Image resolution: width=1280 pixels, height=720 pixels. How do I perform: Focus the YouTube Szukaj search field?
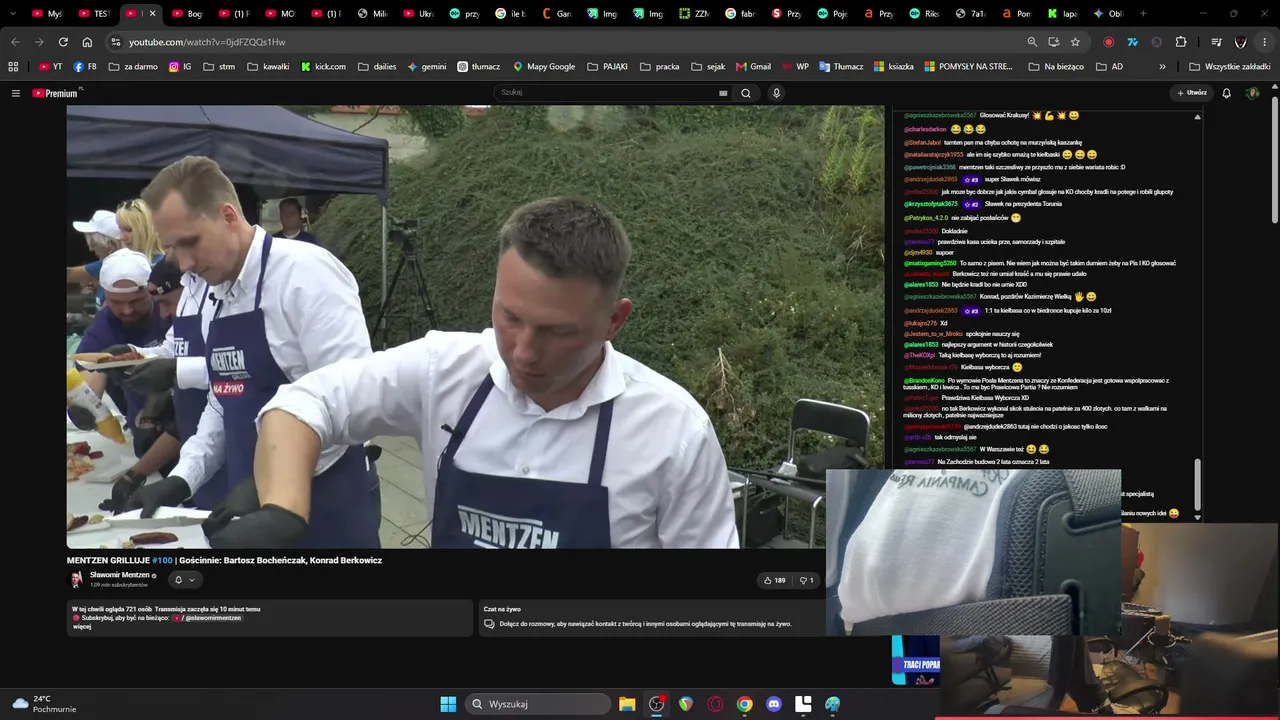coord(612,93)
